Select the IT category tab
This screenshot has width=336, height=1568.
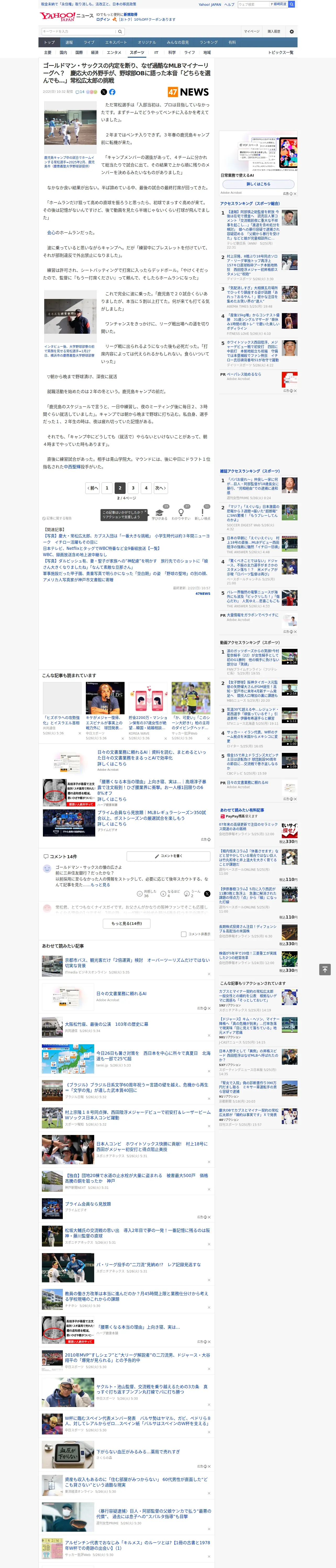click(x=156, y=52)
